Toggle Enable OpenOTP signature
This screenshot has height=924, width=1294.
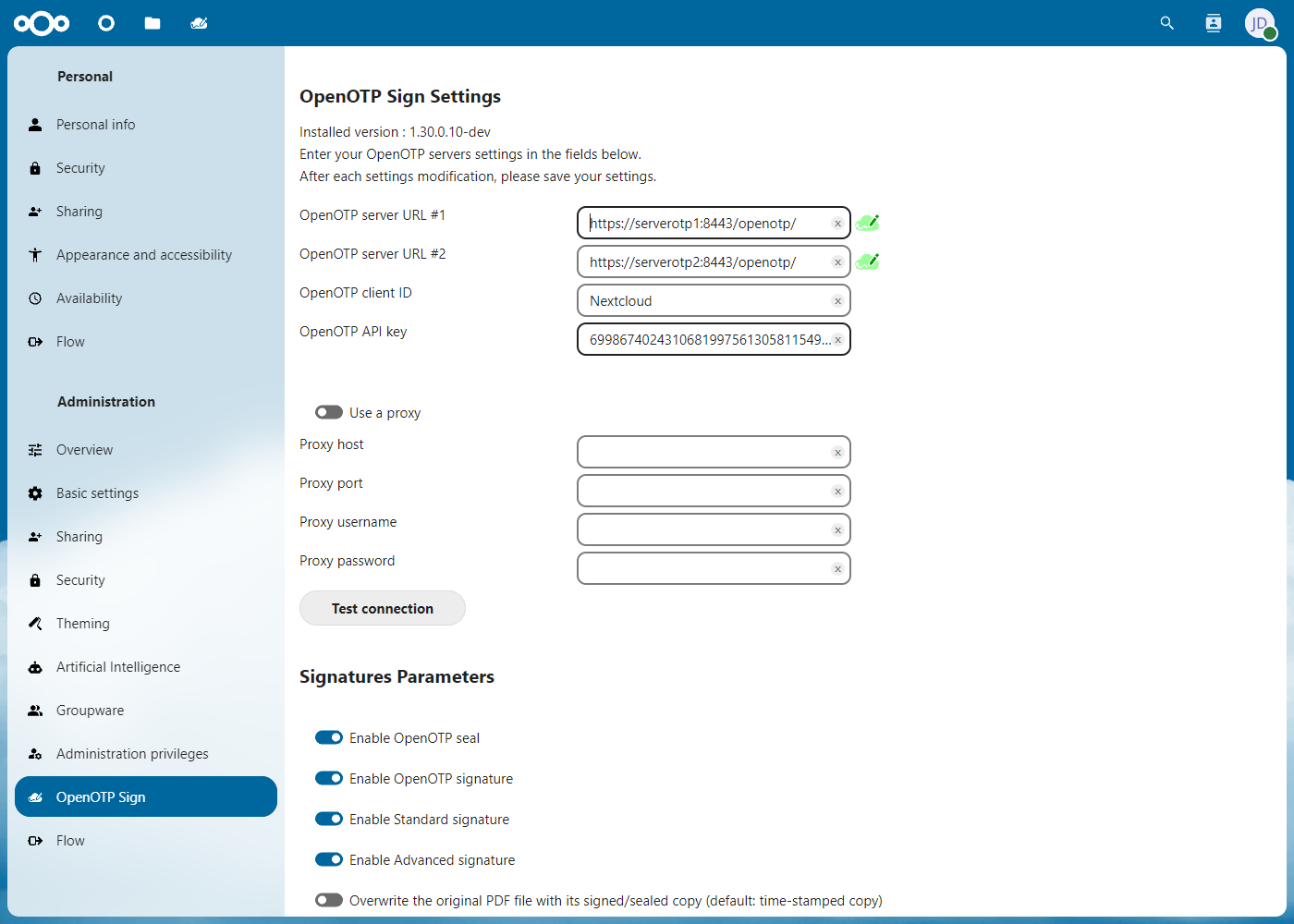[329, 778]
